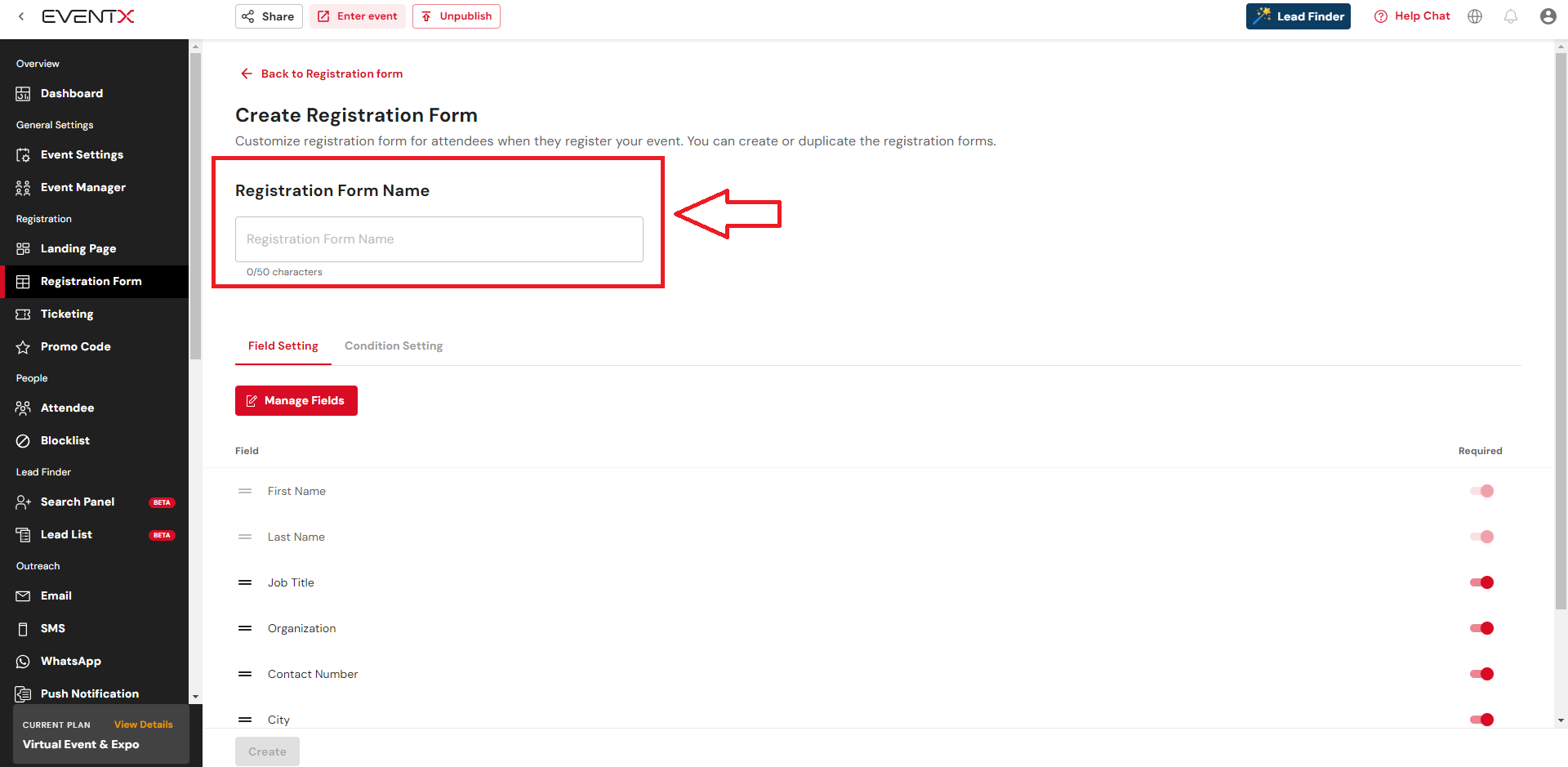Click the Manage Fields button
This screenshot has height=767, width=1568.
[x=296, y=400]
